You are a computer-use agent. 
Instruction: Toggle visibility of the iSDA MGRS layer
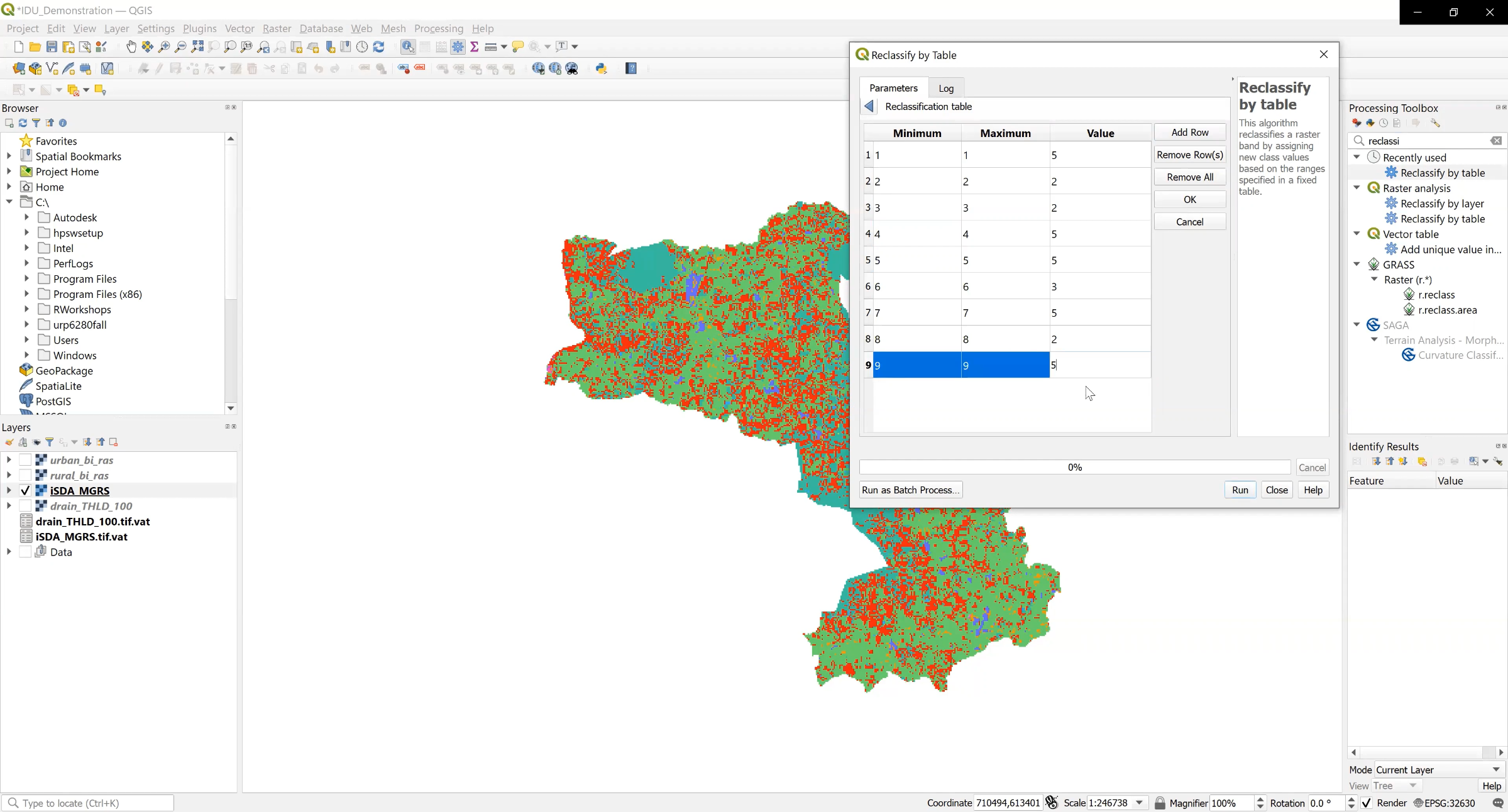[x=25, y=491]
